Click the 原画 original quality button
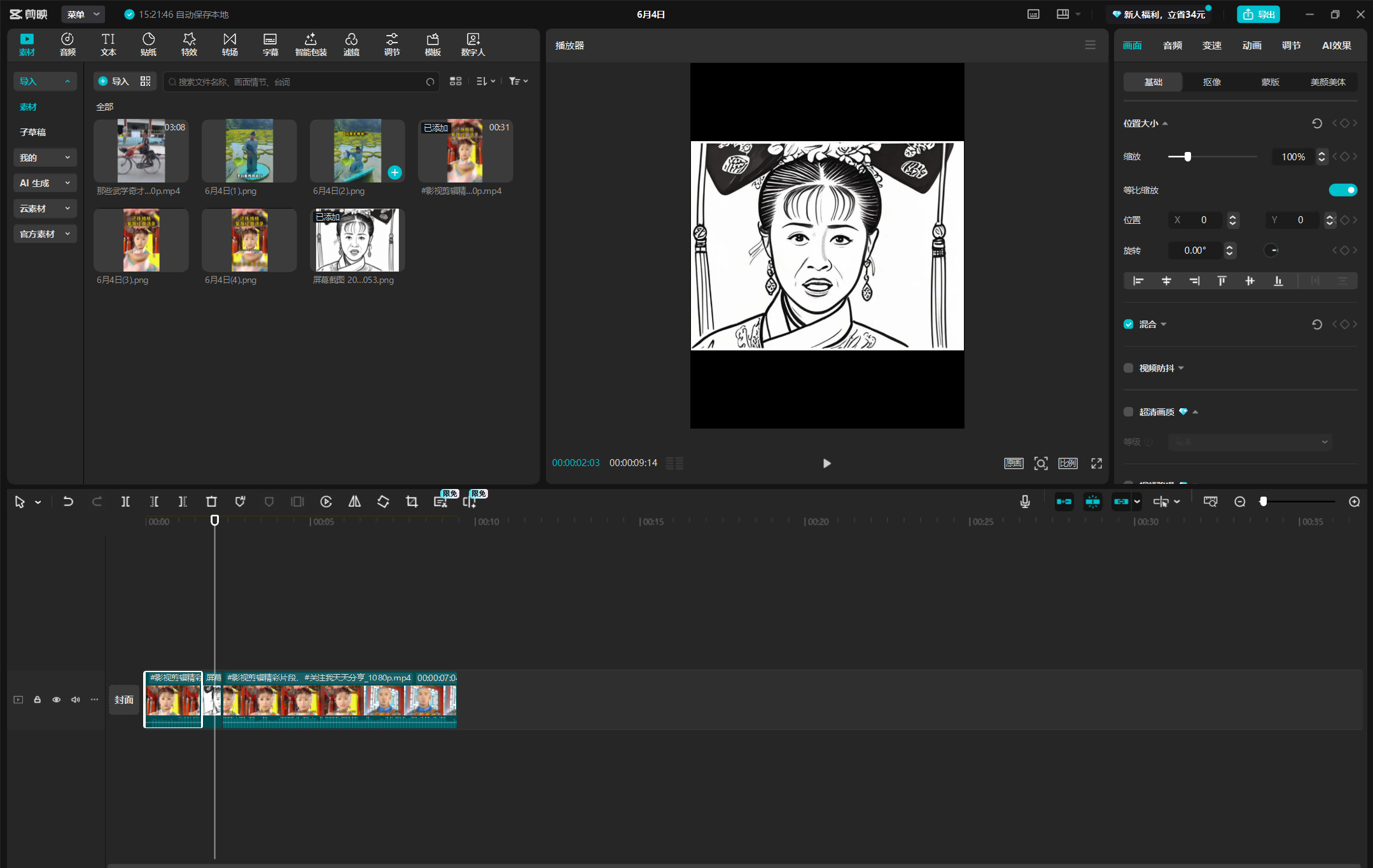The height and width of the screenshot is (868, 1373). point(1014,463)
